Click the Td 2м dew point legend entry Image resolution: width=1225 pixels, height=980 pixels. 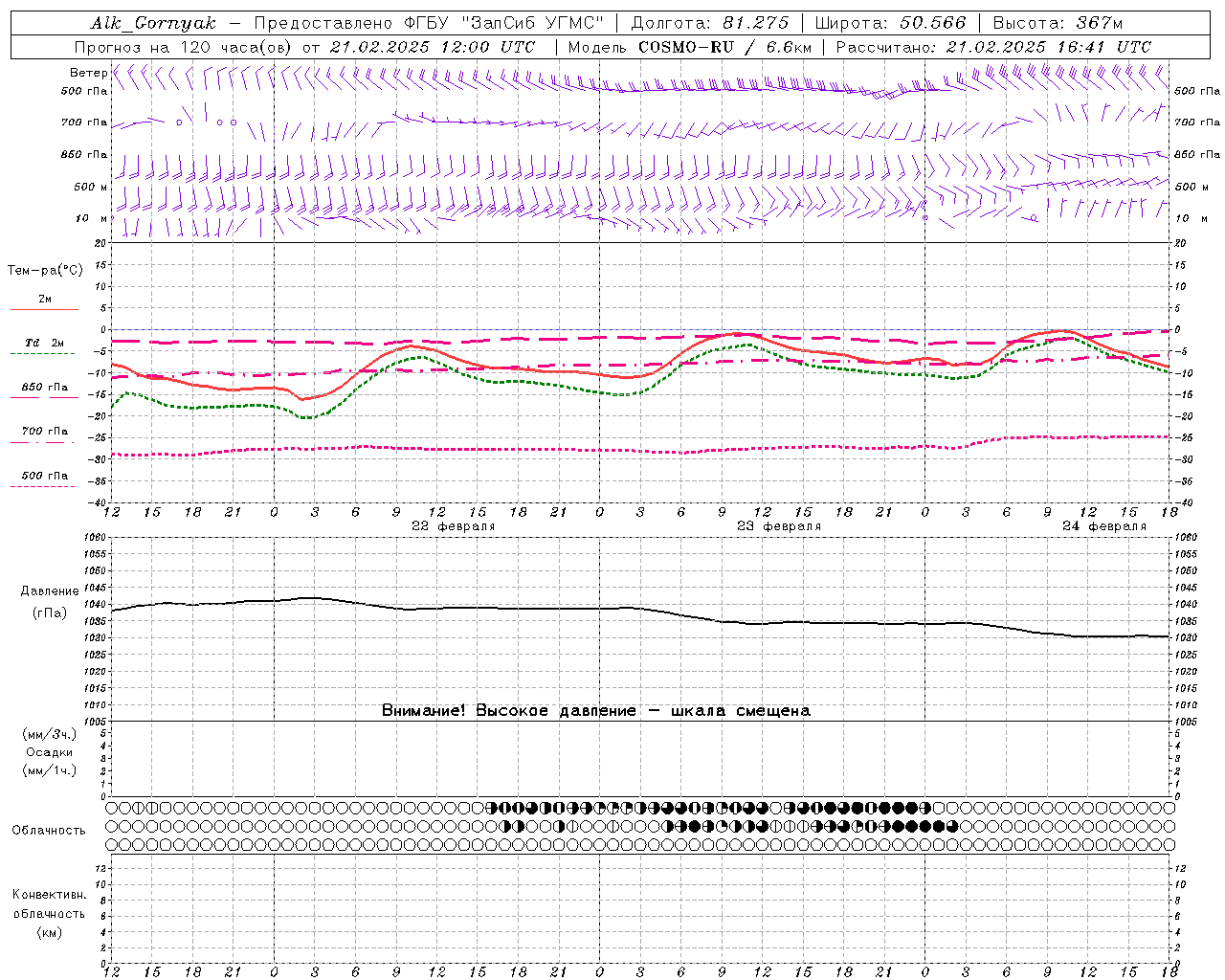point(45,343)
